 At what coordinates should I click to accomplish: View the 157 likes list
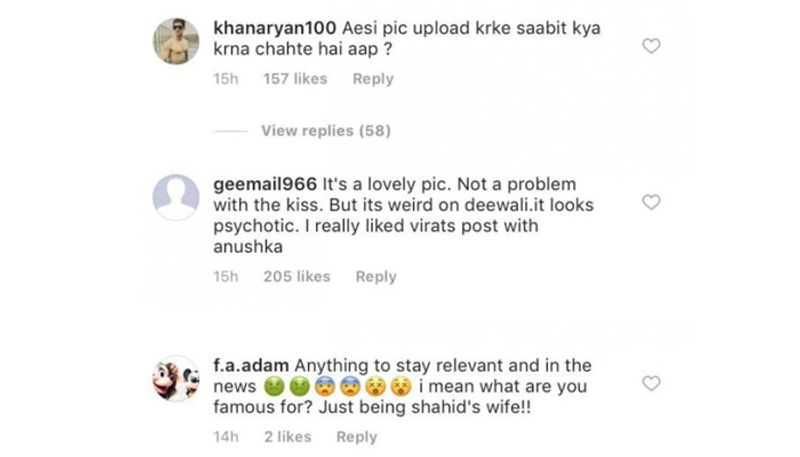coord(295,79)
